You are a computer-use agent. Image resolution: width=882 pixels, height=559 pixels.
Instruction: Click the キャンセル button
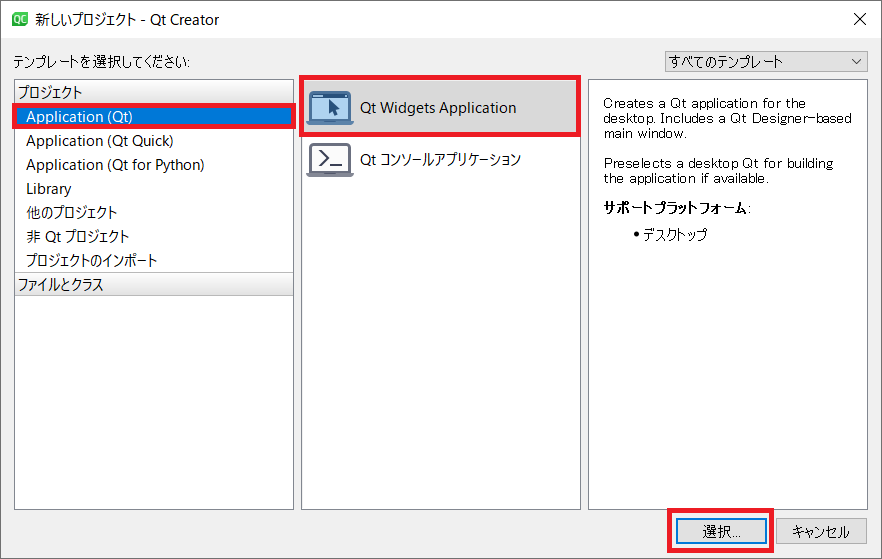(821, 531)
